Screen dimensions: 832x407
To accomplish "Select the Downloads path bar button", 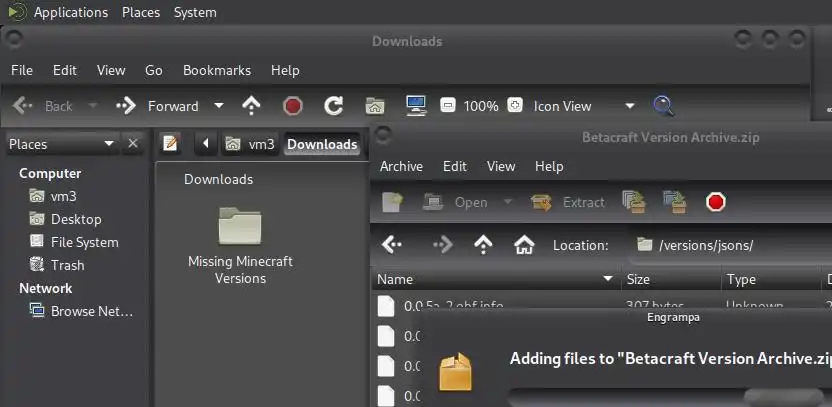I will tap(322, 144).
